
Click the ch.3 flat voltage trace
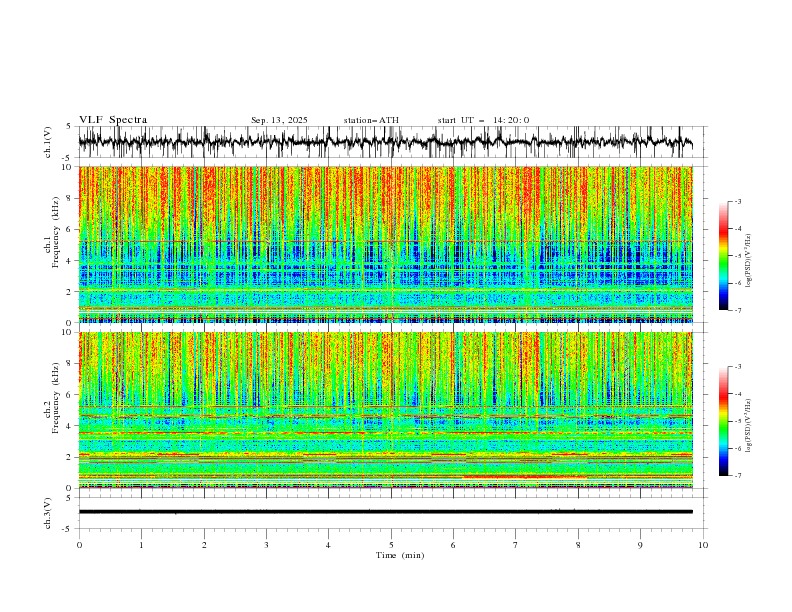pyautogui.click(x=386, y=512)
